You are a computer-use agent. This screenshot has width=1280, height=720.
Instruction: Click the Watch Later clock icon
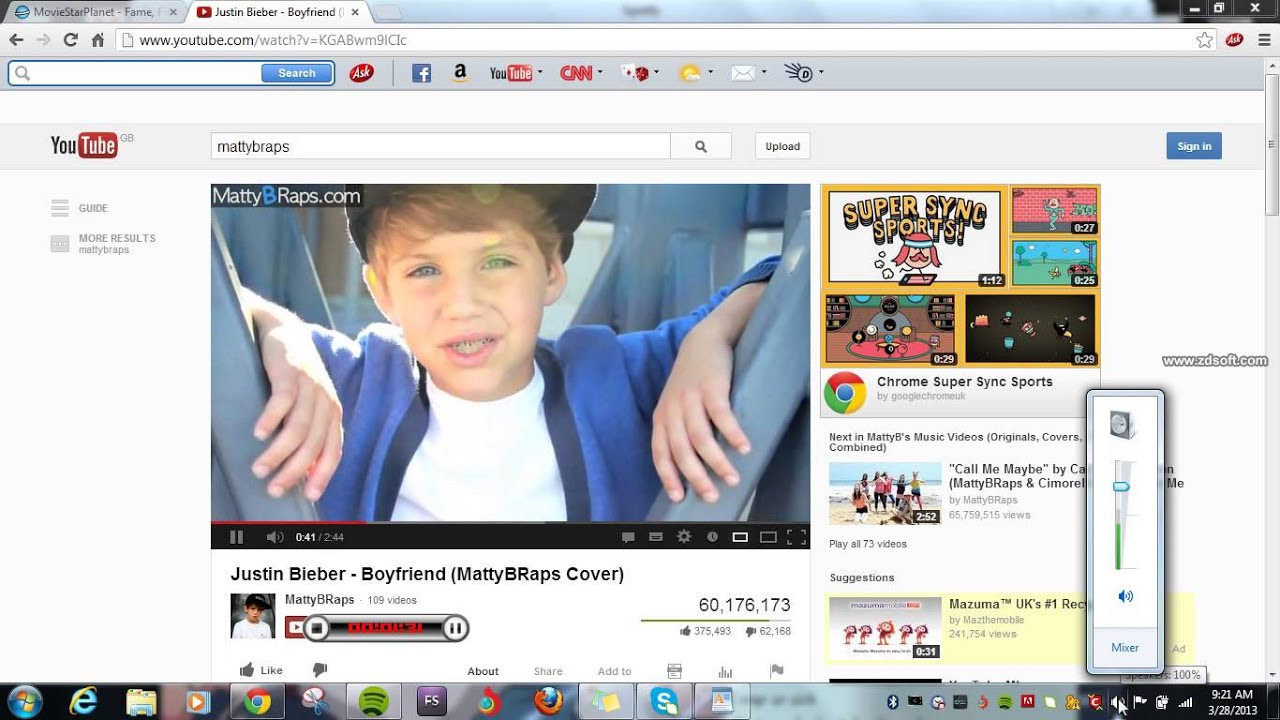[712, 537]
